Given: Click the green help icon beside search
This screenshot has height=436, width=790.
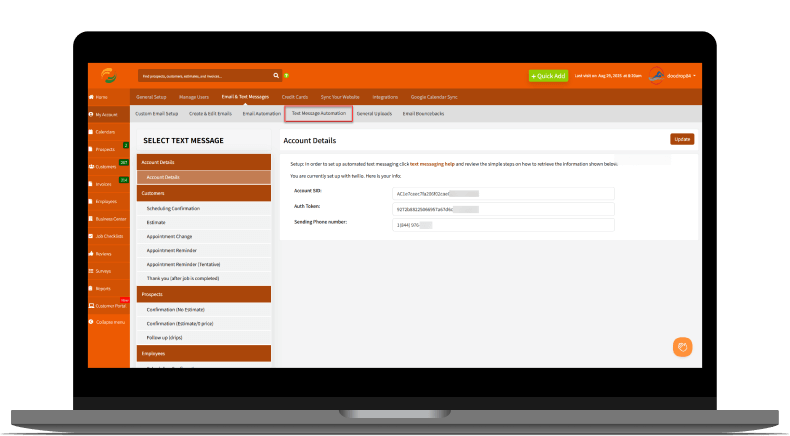Looking at the screenshot, I should pos(286,75).
